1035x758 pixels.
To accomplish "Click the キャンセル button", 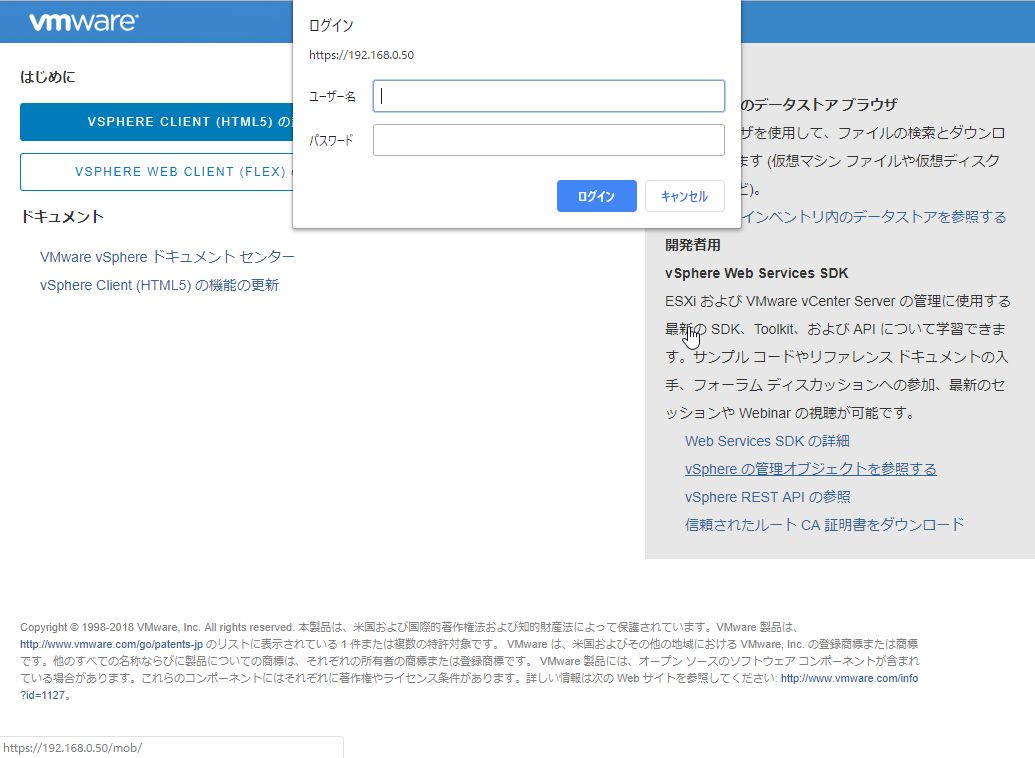I will [x=684, y=196].
